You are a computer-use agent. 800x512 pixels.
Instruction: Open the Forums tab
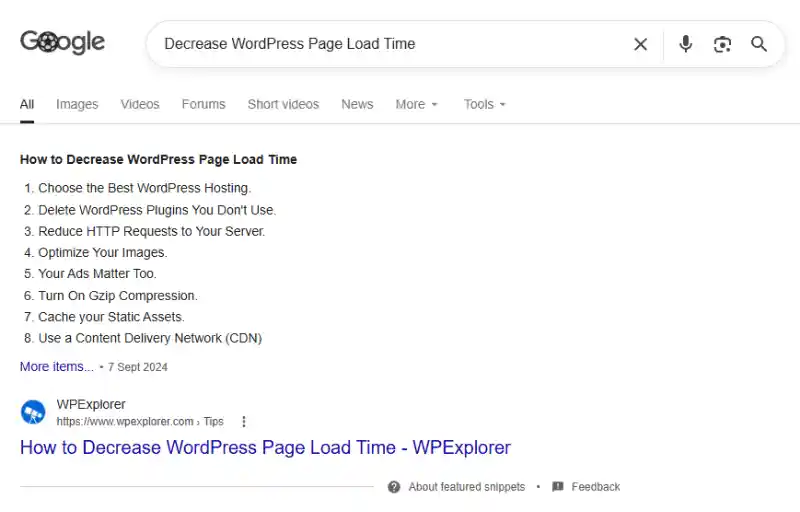204,105
